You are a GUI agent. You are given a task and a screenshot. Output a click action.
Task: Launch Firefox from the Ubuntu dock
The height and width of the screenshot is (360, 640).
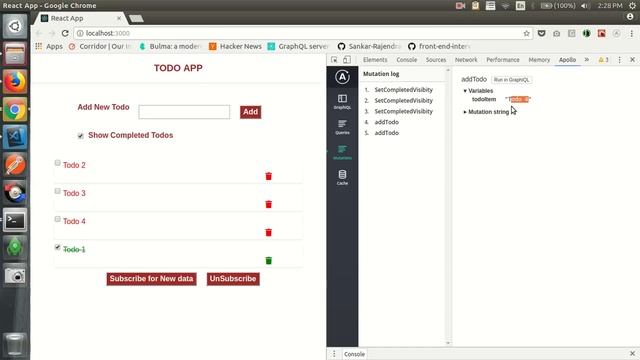15,82
